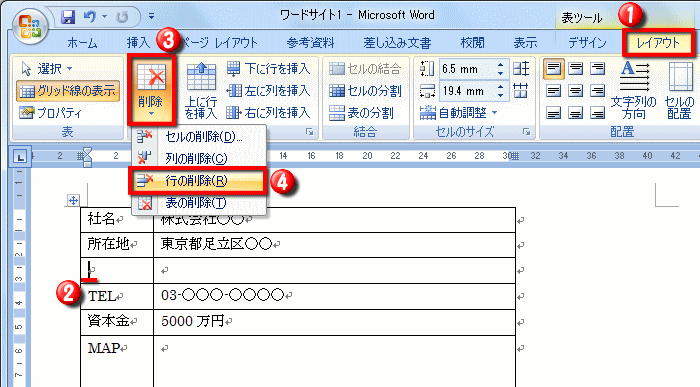Click the Office button orb
The image size is (700, 387).
click(29, 26)
